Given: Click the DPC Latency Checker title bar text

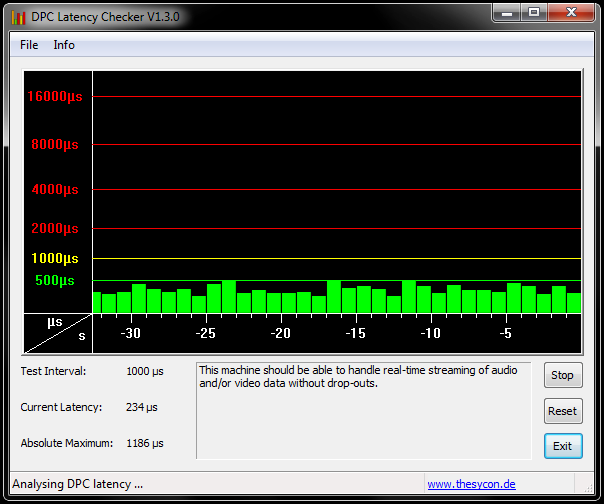Looking at the screenshot, I should click(105, 17).
